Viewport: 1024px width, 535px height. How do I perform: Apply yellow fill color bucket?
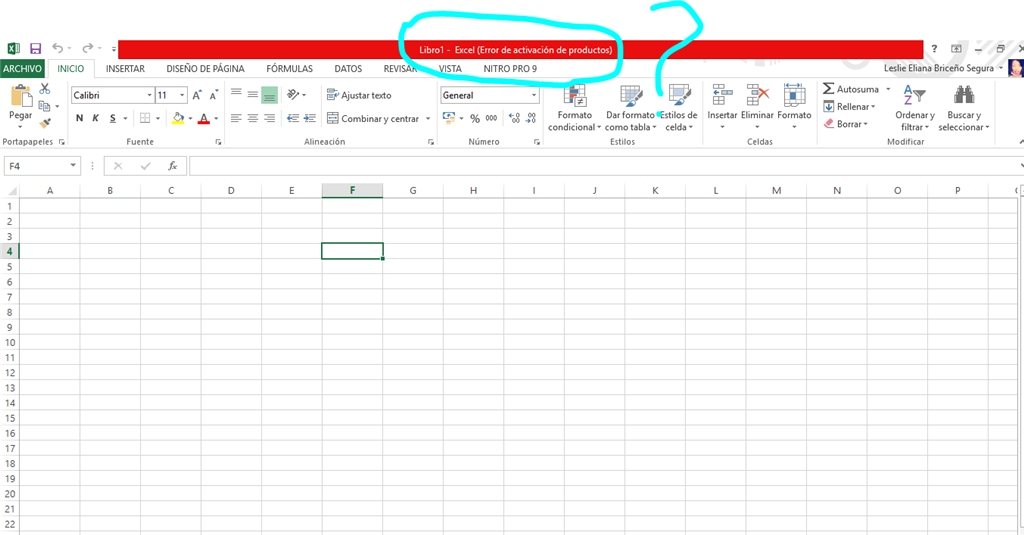pos(178,118)
